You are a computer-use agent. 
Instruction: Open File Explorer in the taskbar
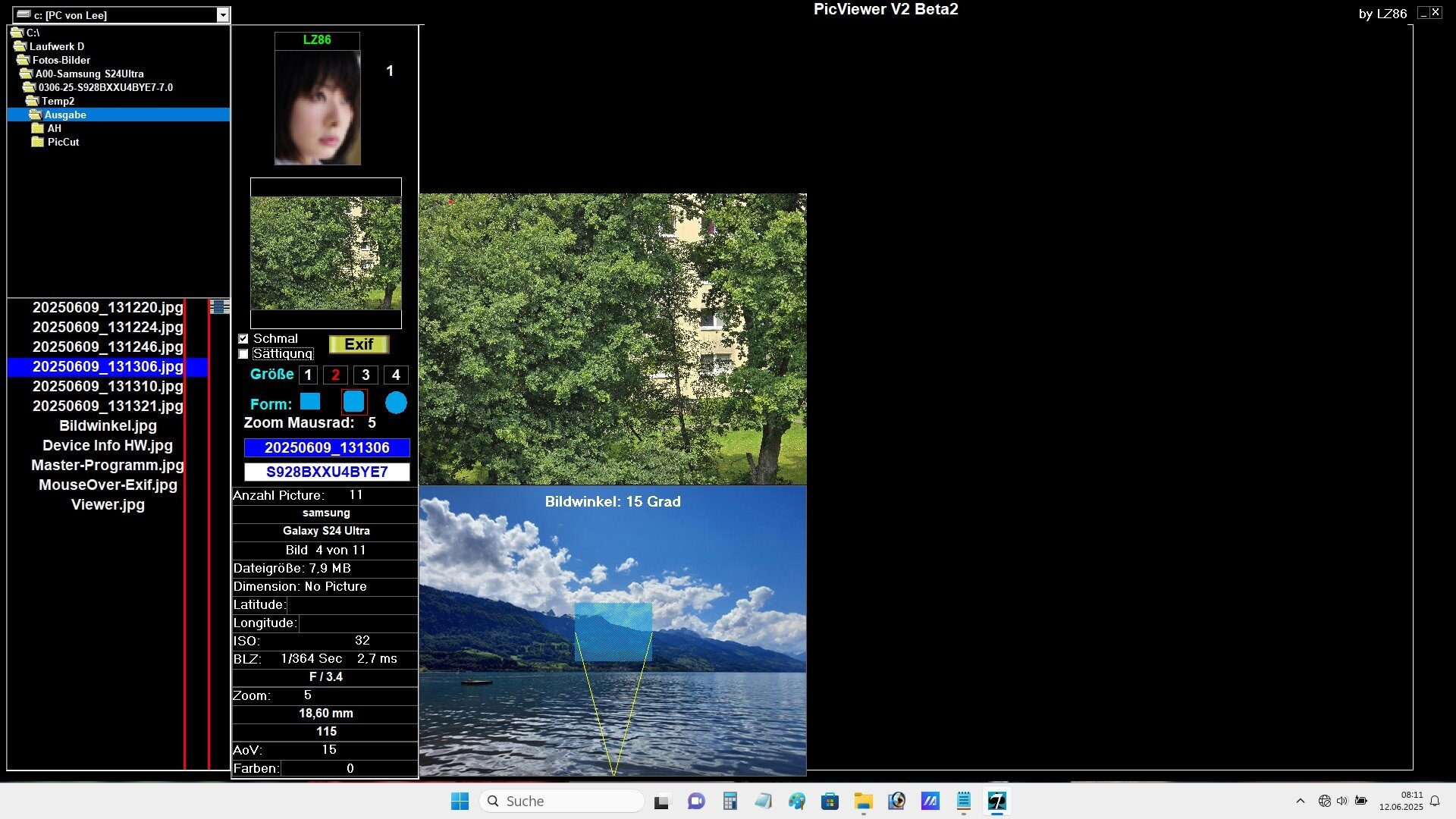tap(863, 801)
